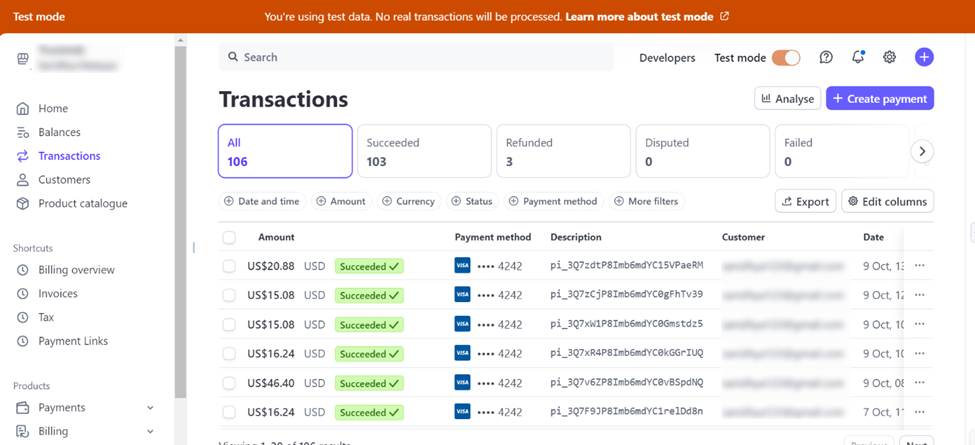Switch to the Succeeded tab

pyautogui.click(x=424, y=151)
